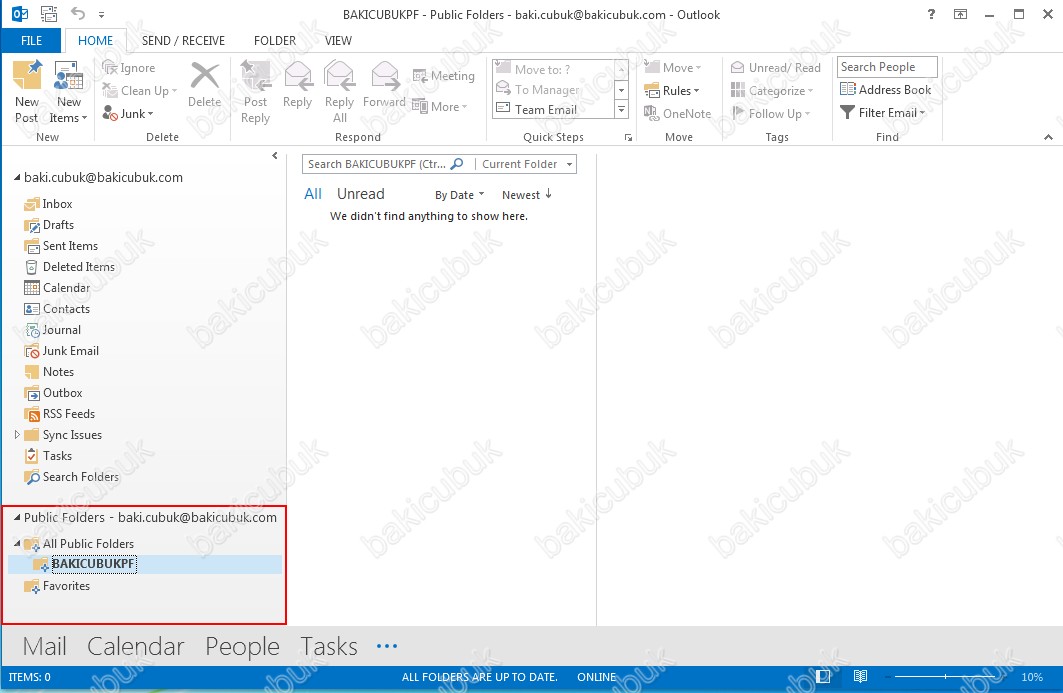Expand the Quick Steps gallery
The height and width of the screenshot is (693, 1063).
pos(621,110)
